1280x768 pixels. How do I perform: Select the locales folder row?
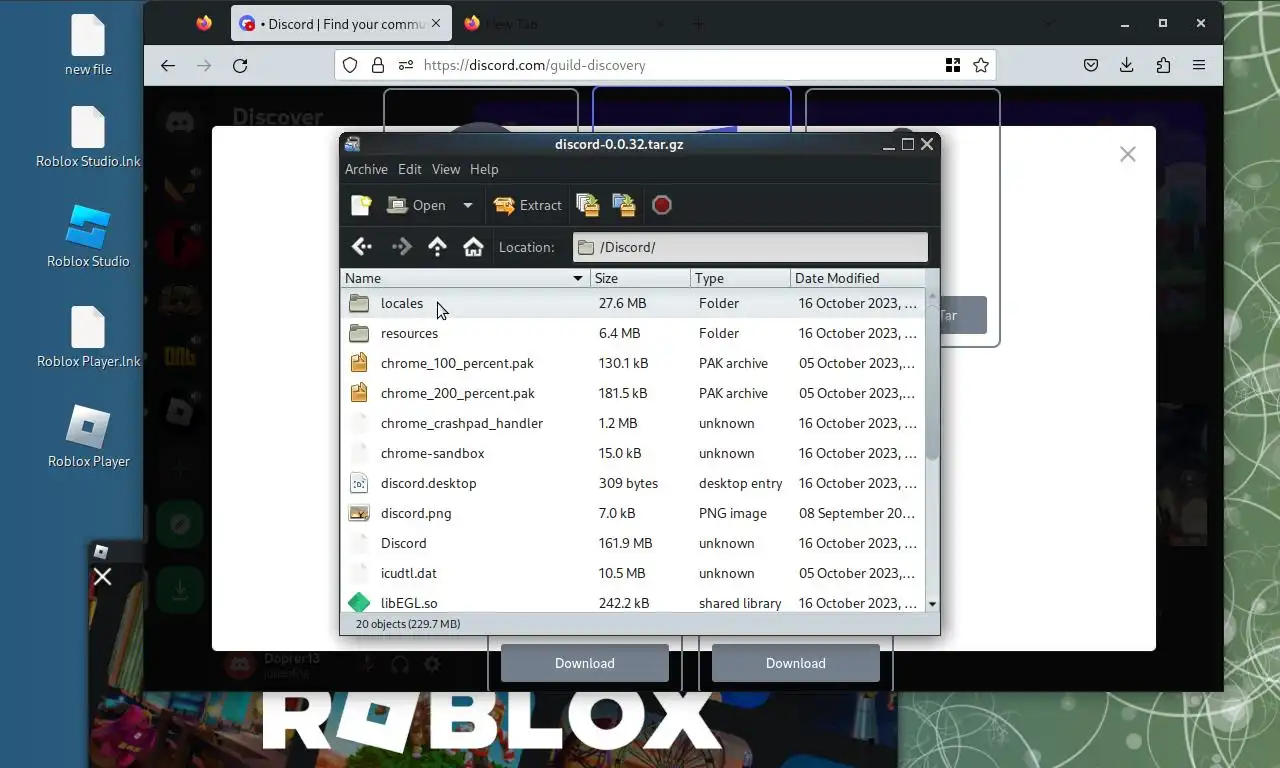click(x=633, y=303)
